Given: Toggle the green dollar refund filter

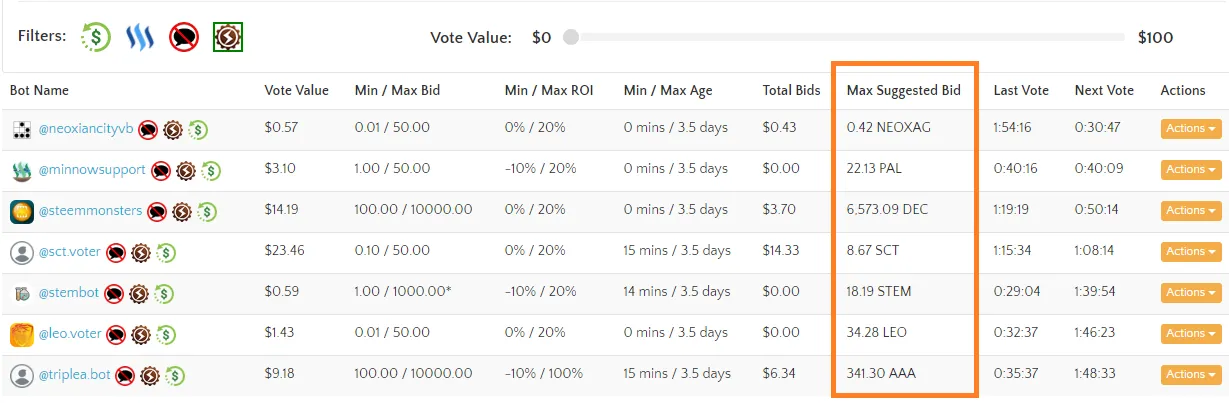Looking at the screenshot, I should (x=96, y=37).
